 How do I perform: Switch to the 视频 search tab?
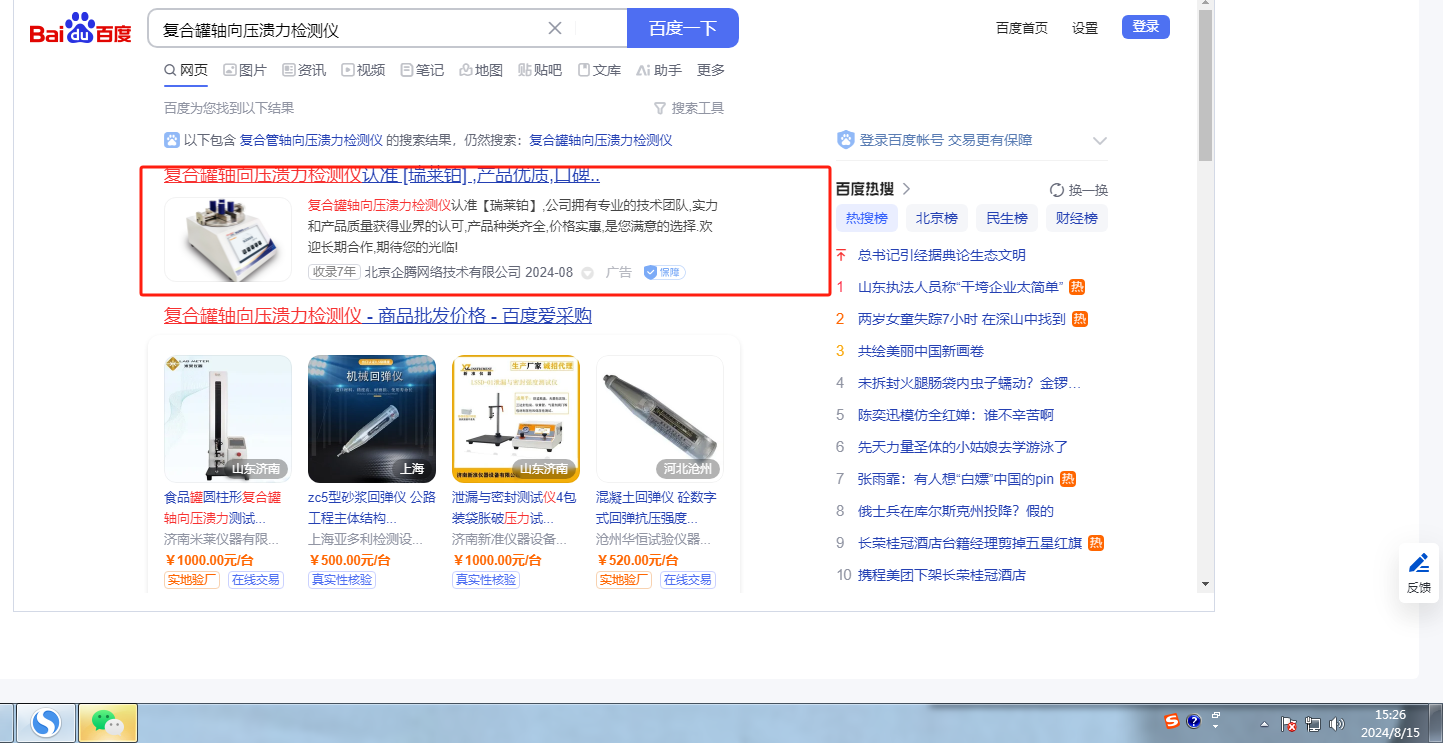pos(363,70)
